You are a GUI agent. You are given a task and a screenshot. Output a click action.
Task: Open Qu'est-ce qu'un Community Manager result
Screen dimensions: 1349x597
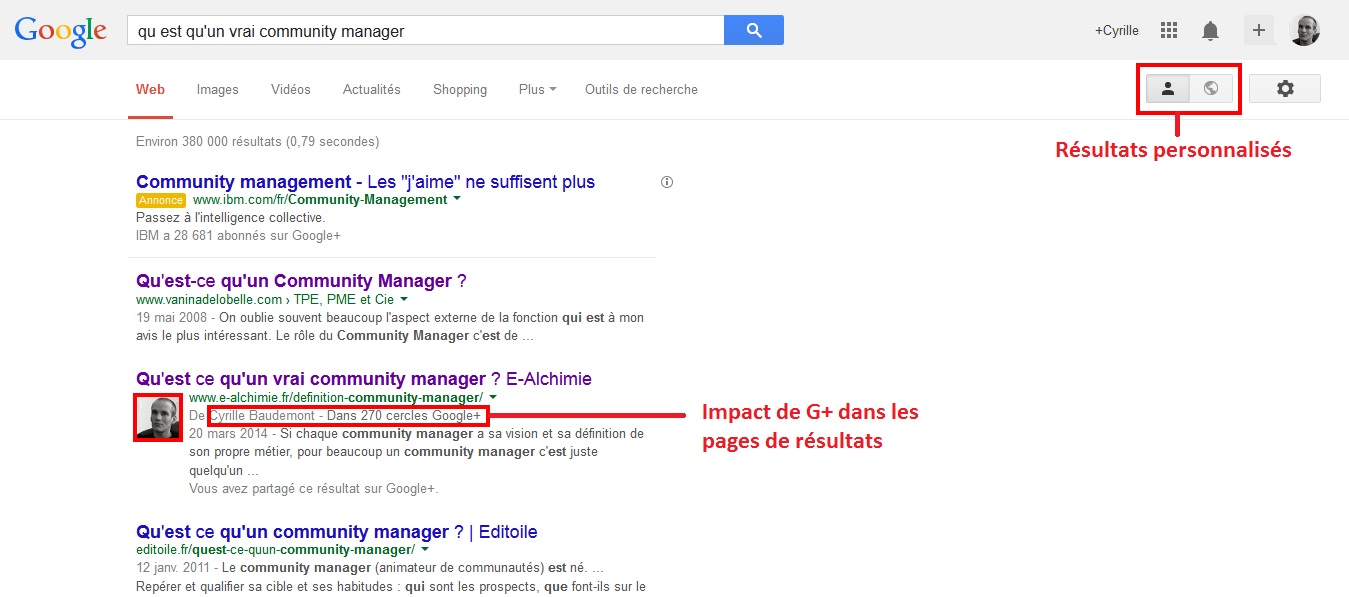301,281
